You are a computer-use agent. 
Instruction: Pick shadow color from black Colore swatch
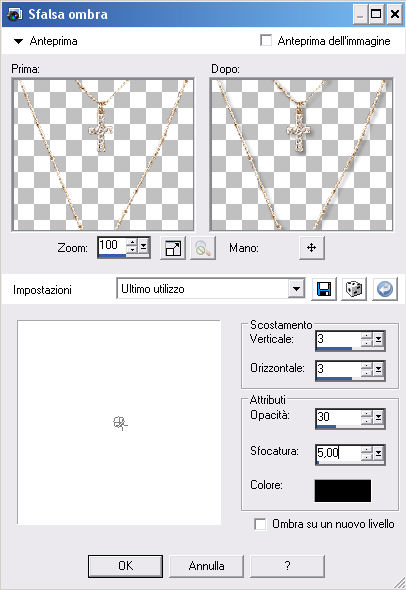point(343,491)
